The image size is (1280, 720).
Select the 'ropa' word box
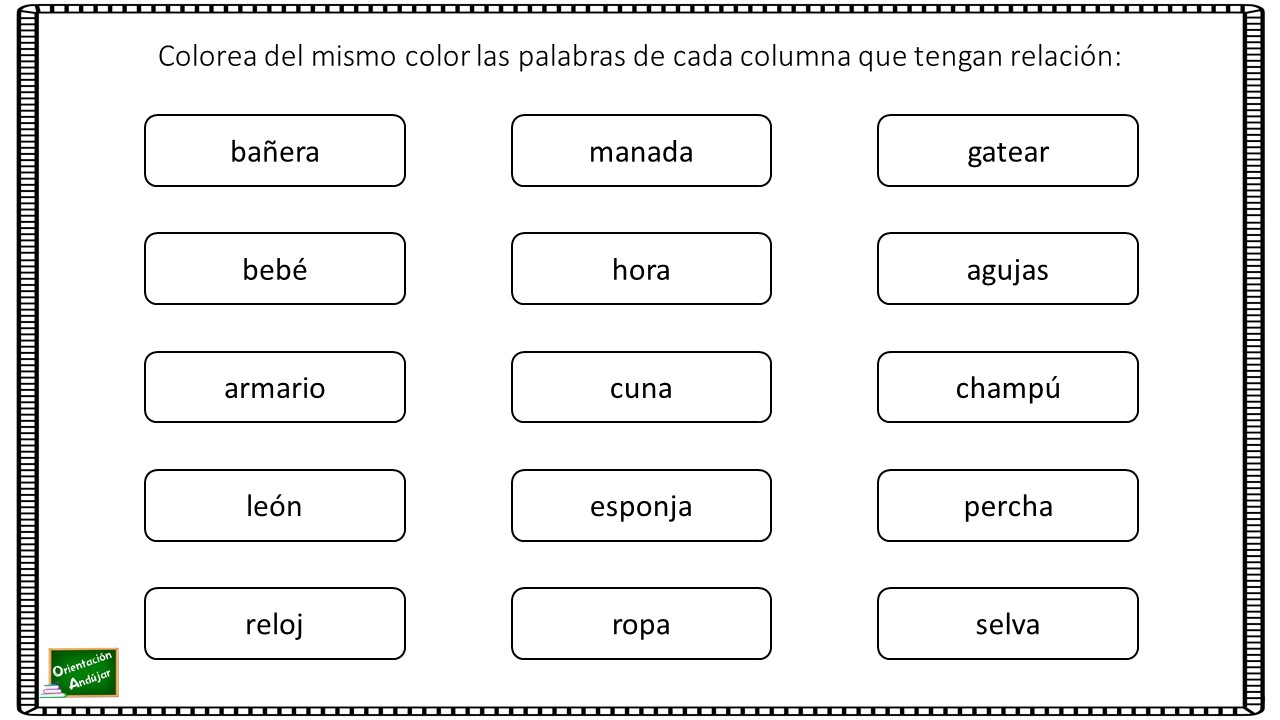[x=641, y=624]
